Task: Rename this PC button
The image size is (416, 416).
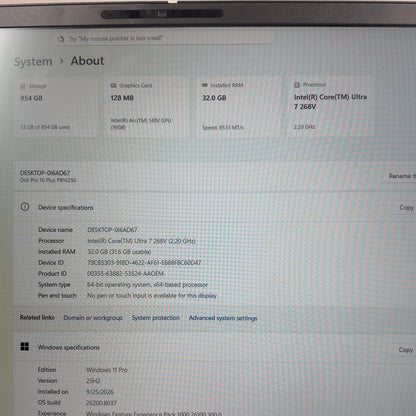Action: (402, 176)
